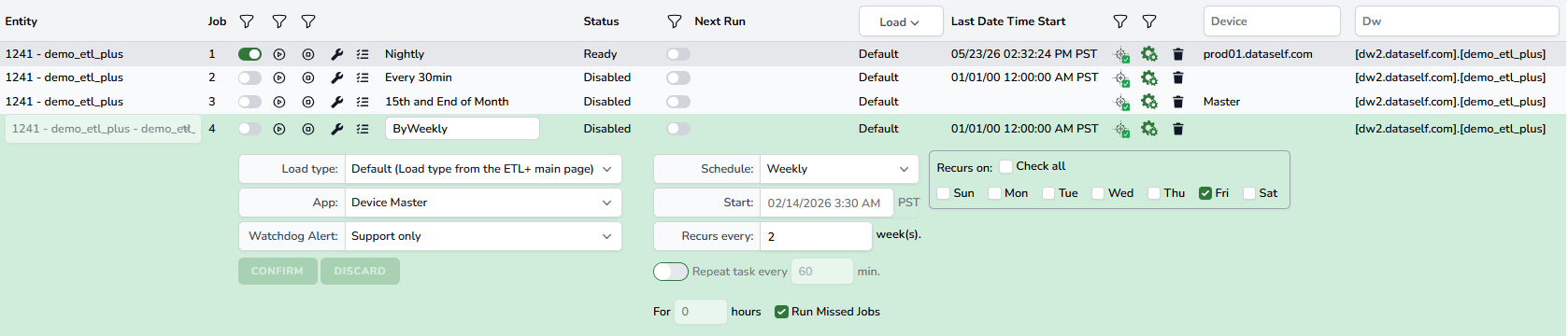Viewport: 1568px width, 336px height.
Task: Click the crosshair check icon on prod01.dataself.com row
Action: (x=1121, y=54)
